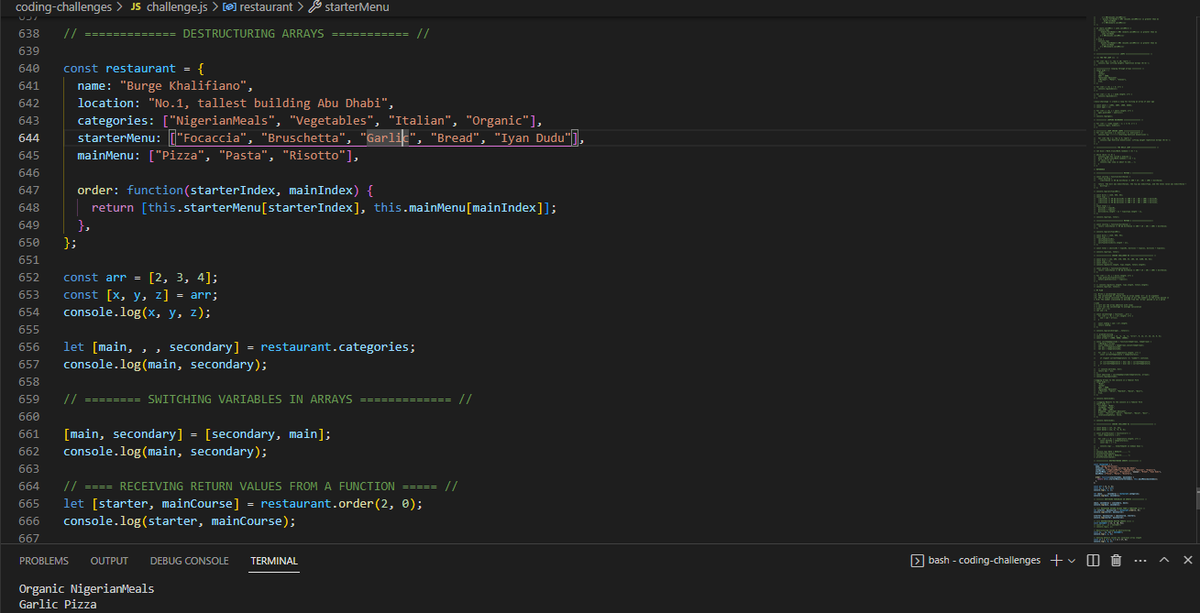This screenshot has width=1200, height=613.
Task: Click "Focaccia" in starterMenu array
Action: coord(211,138)
